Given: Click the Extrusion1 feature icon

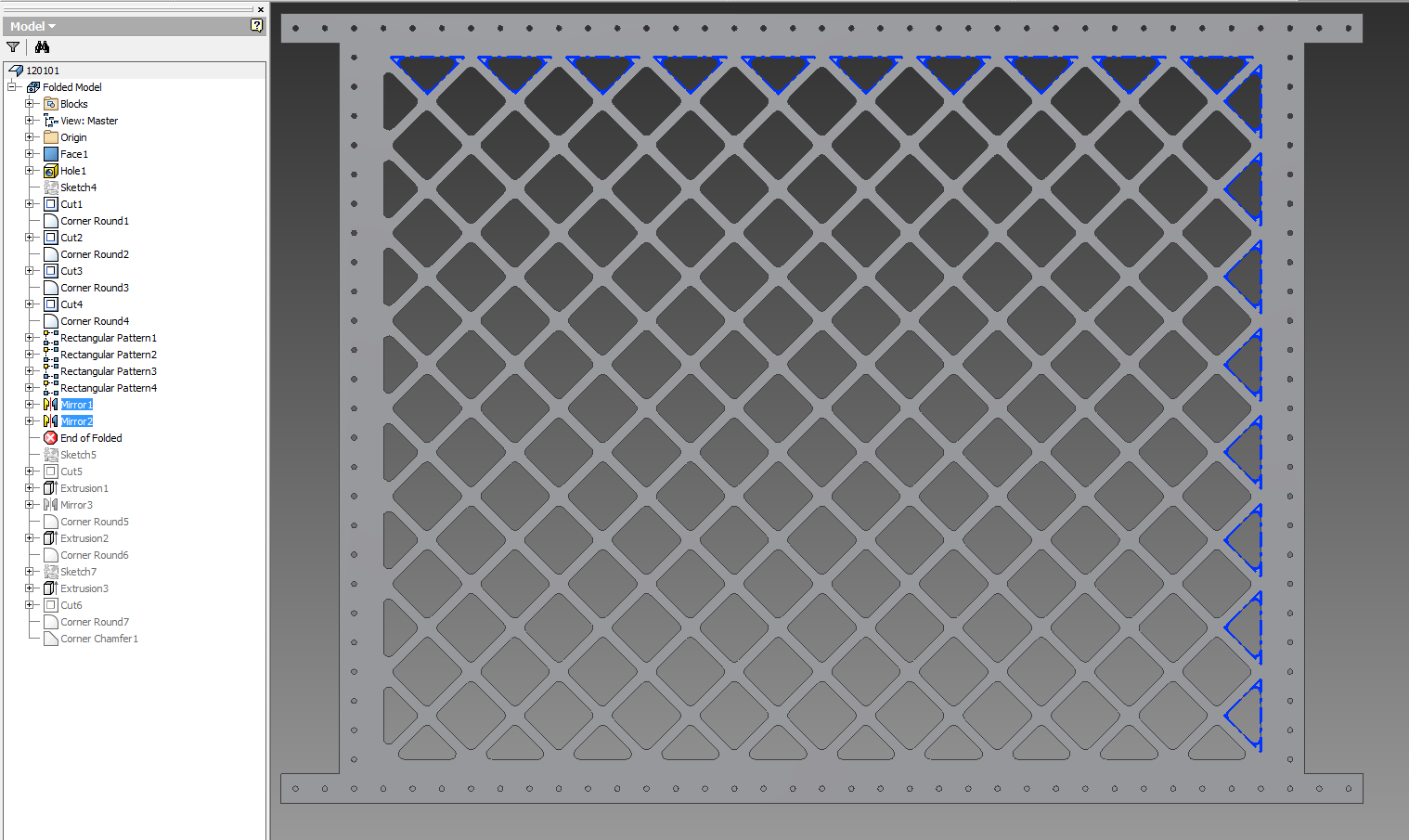Looking at the screenshot, I should pyautogui.click(x=51, y=488).
